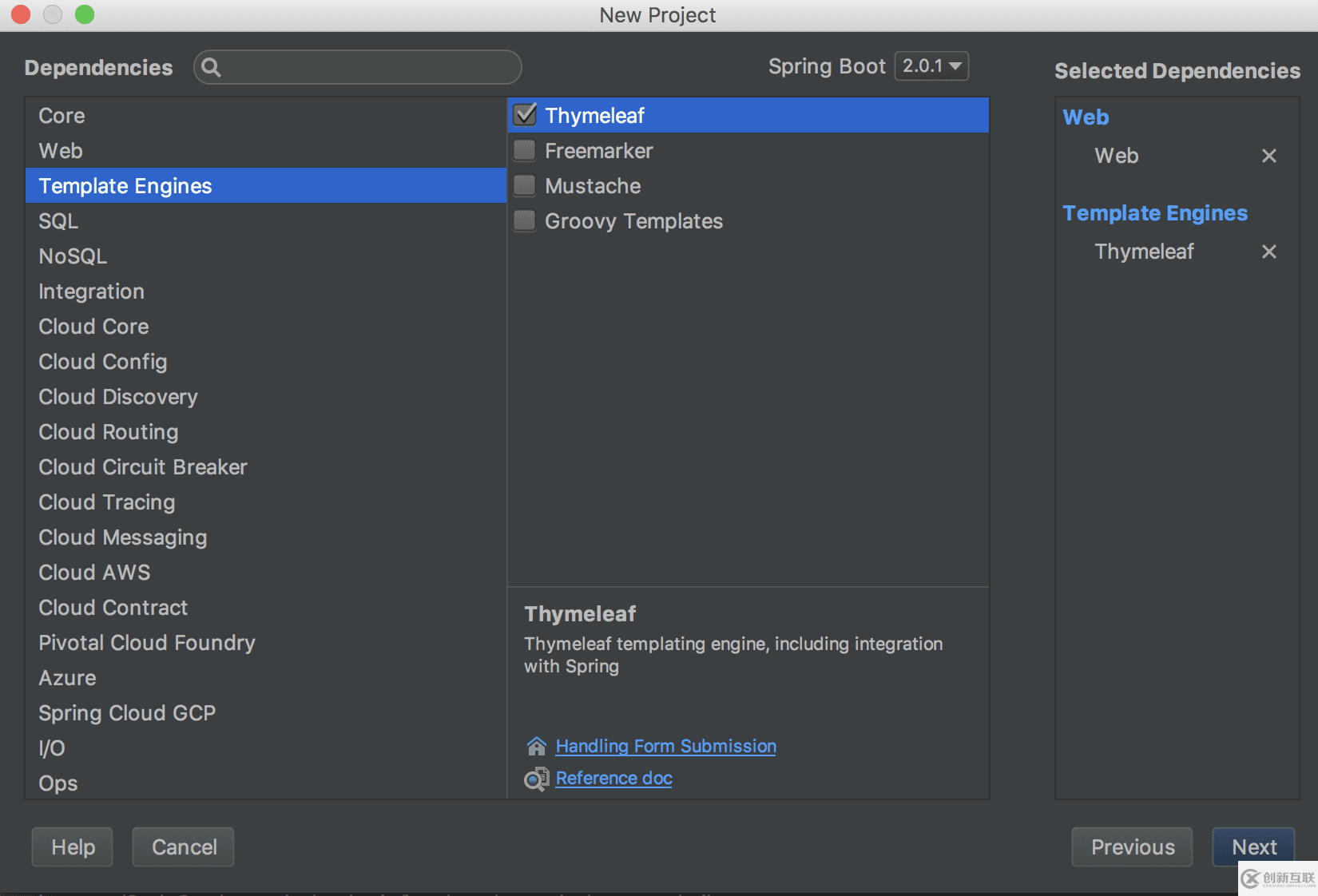1318x896 pixels.
Task: Remove Thymeleaf from selected dependencies
Action: coord(1268,252)
